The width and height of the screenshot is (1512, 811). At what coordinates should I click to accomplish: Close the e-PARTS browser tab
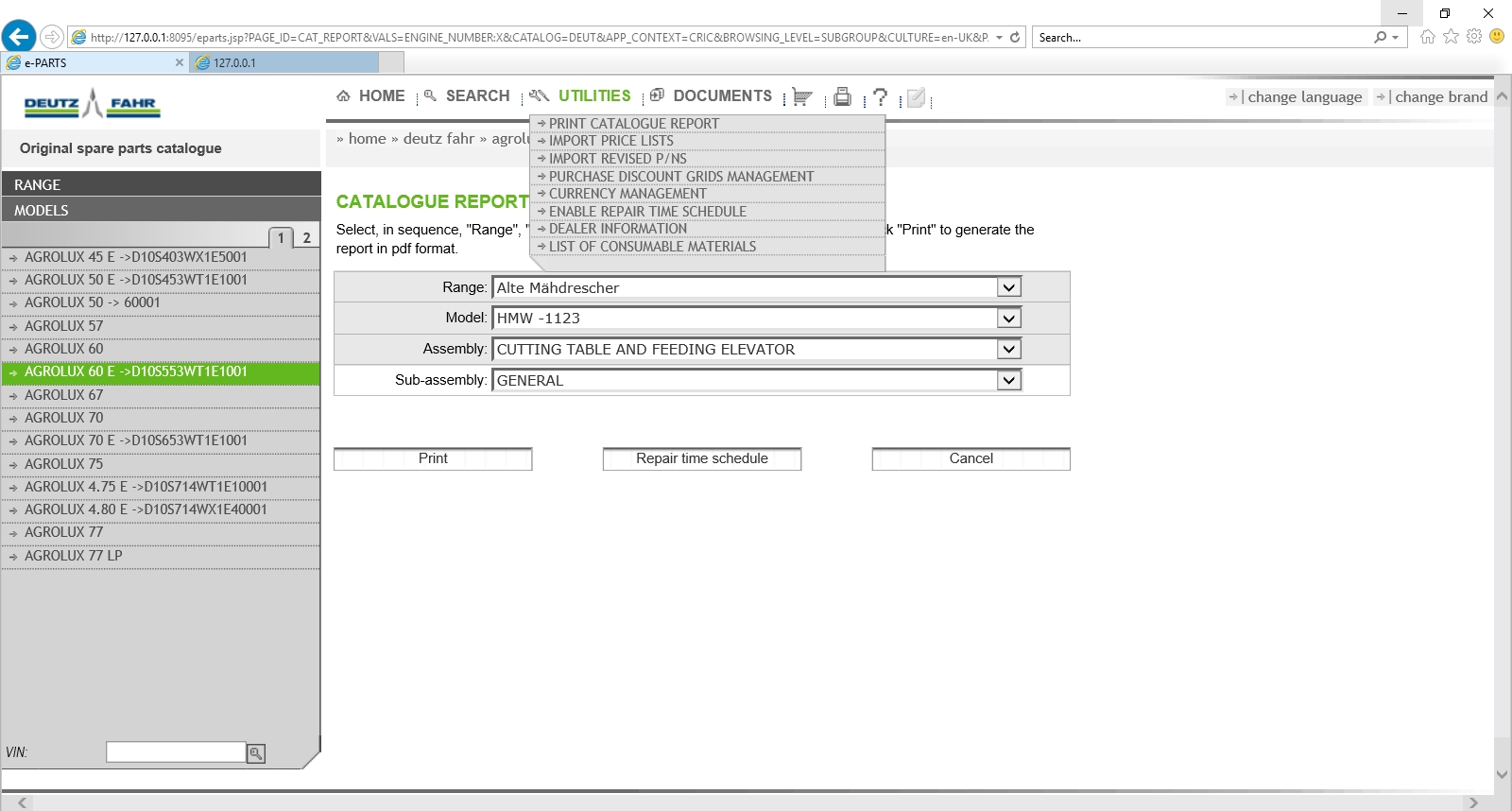[180, 62]
